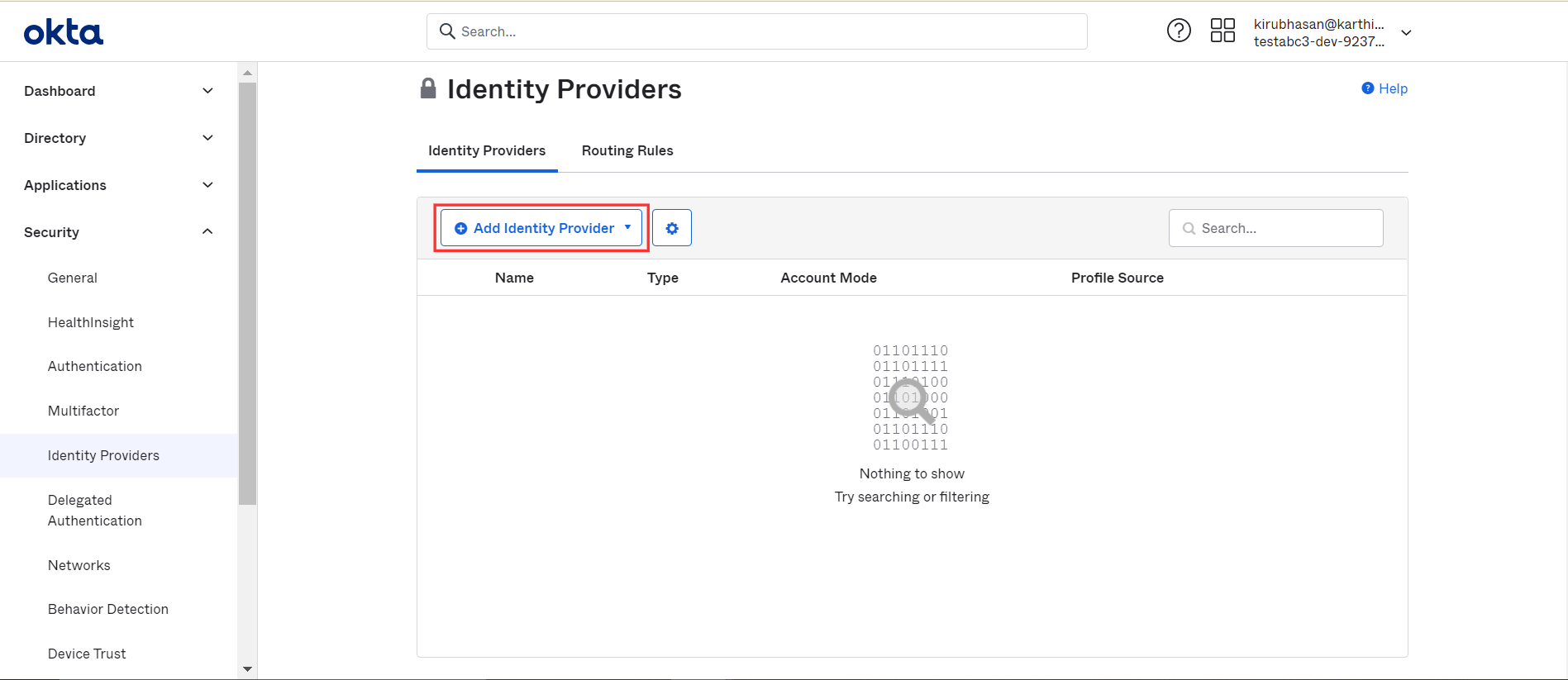Open the apps grid icon
Screen dimensions: 1568x680
pos(1222,31)
